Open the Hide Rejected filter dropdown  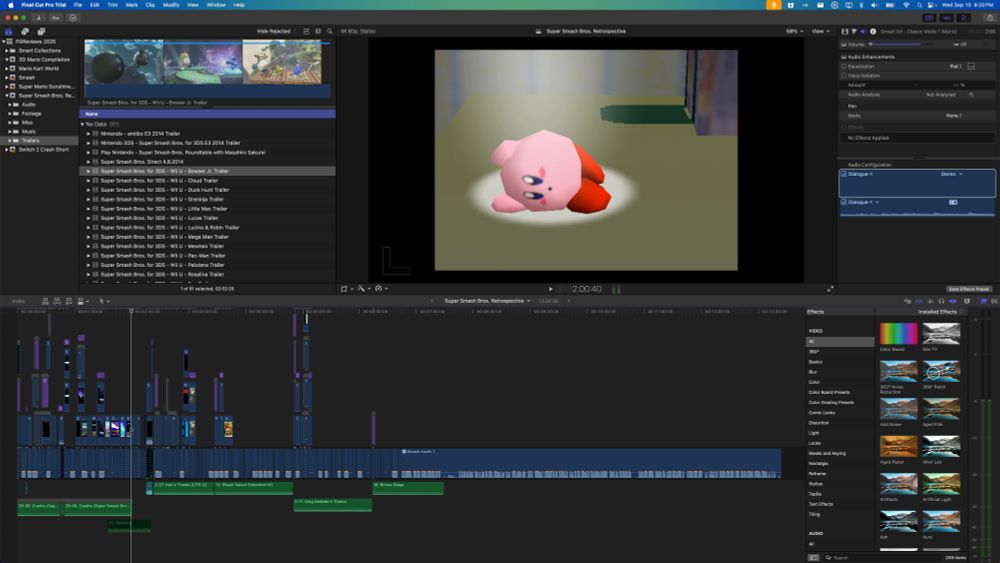pyautogui.click(x=276, y=31)
